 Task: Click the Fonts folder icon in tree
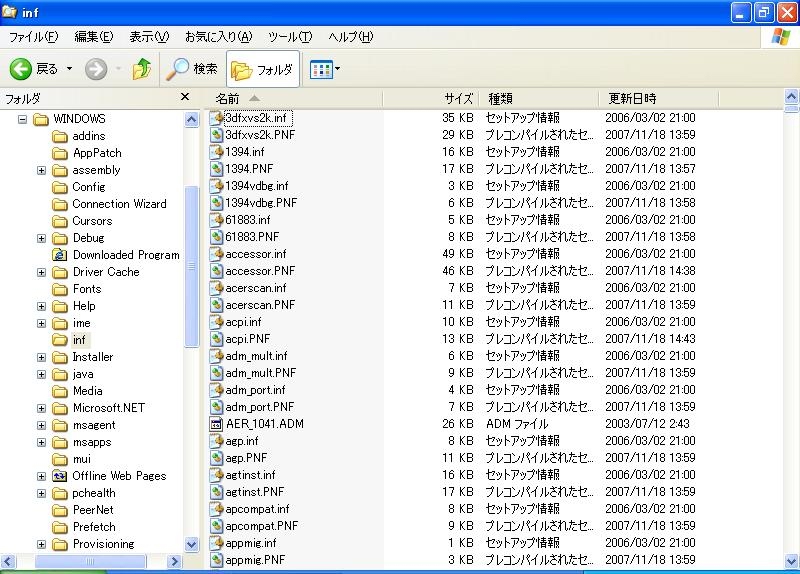tap(60, 289)
